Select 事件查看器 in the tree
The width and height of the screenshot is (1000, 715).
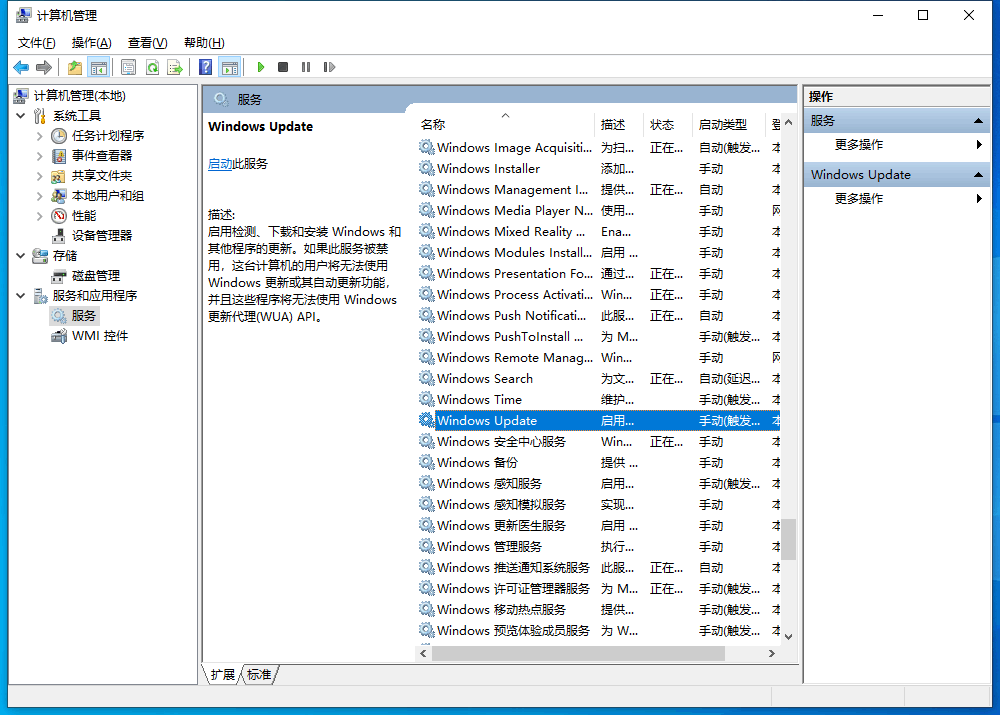pos(102,156)
